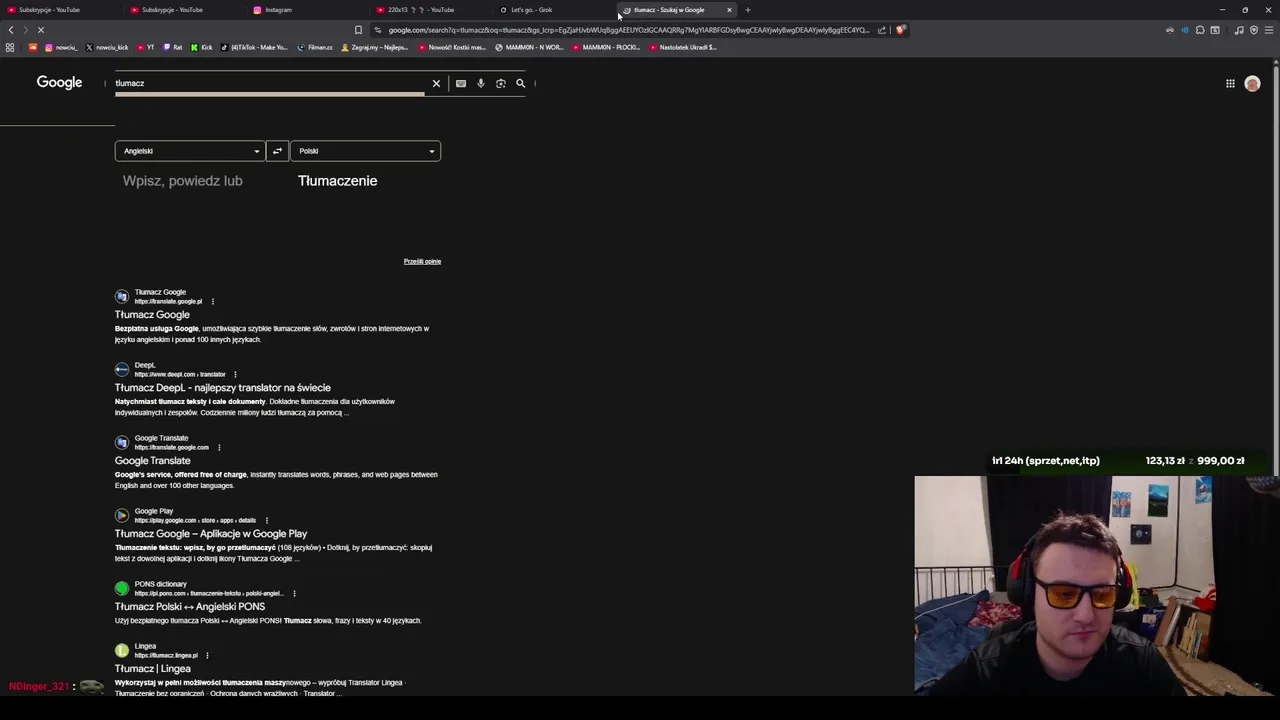Click the magnifier search button
Screen dimensions: 1280x720
[x=521, y=83]
